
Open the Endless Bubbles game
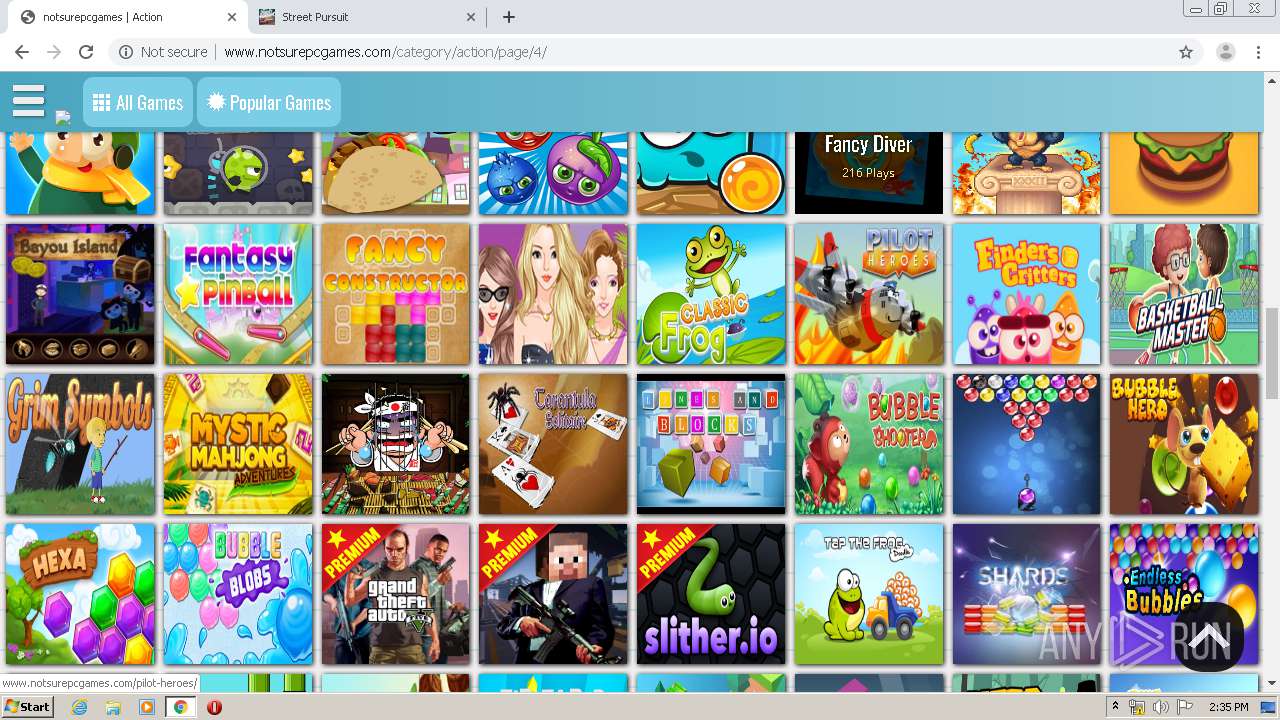click(x=1184, y=594)
